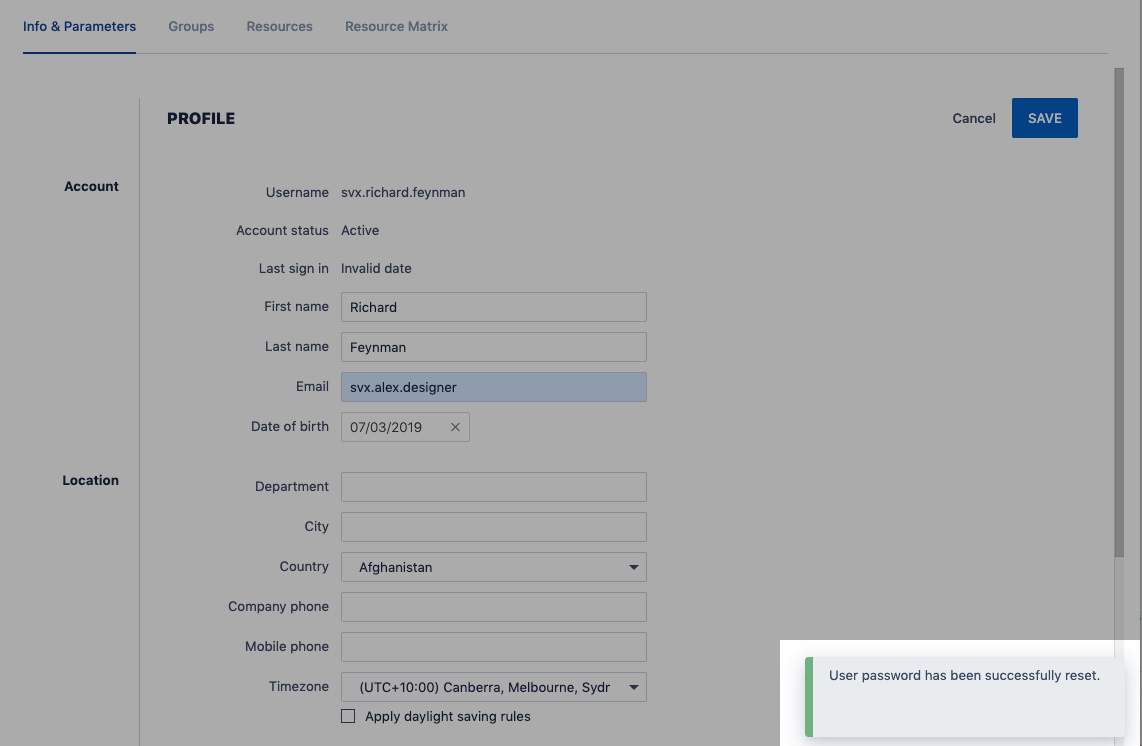Go to Resource Matrix tab
The height and width of the screenshot is (746, 1142).
pos(396,26)
